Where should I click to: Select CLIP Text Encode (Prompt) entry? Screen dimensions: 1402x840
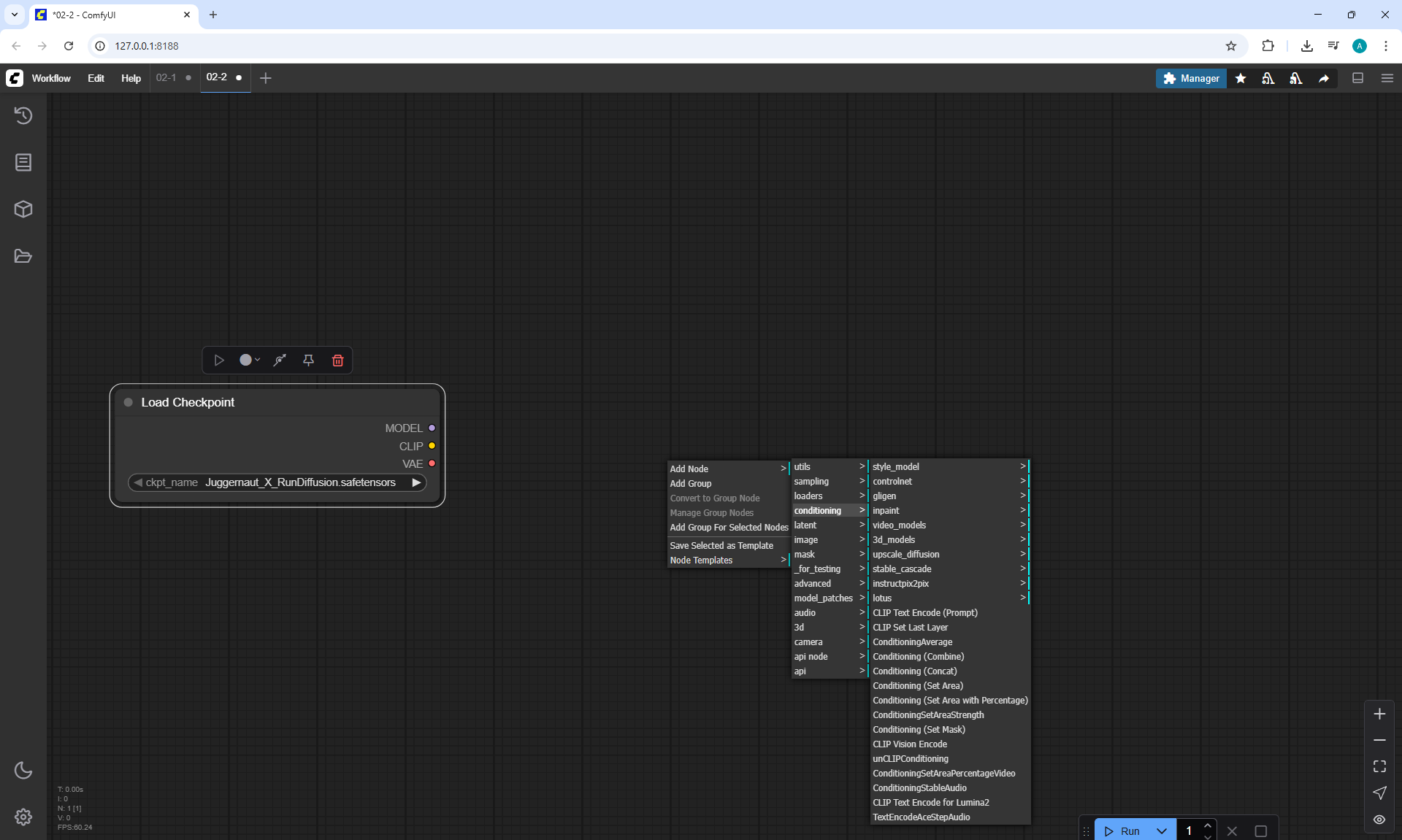click(x=924, y=613)
